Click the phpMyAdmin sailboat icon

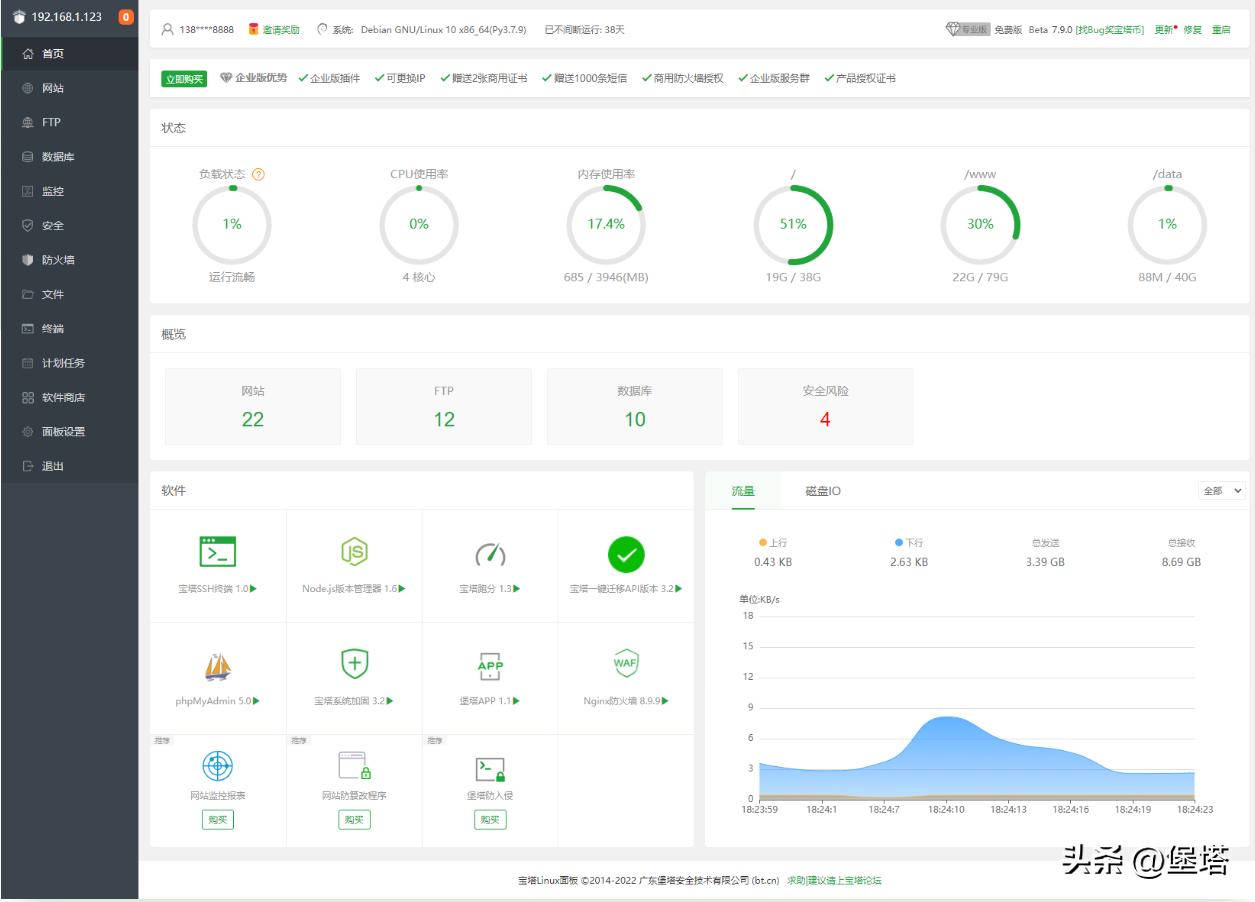pos(218,666)
